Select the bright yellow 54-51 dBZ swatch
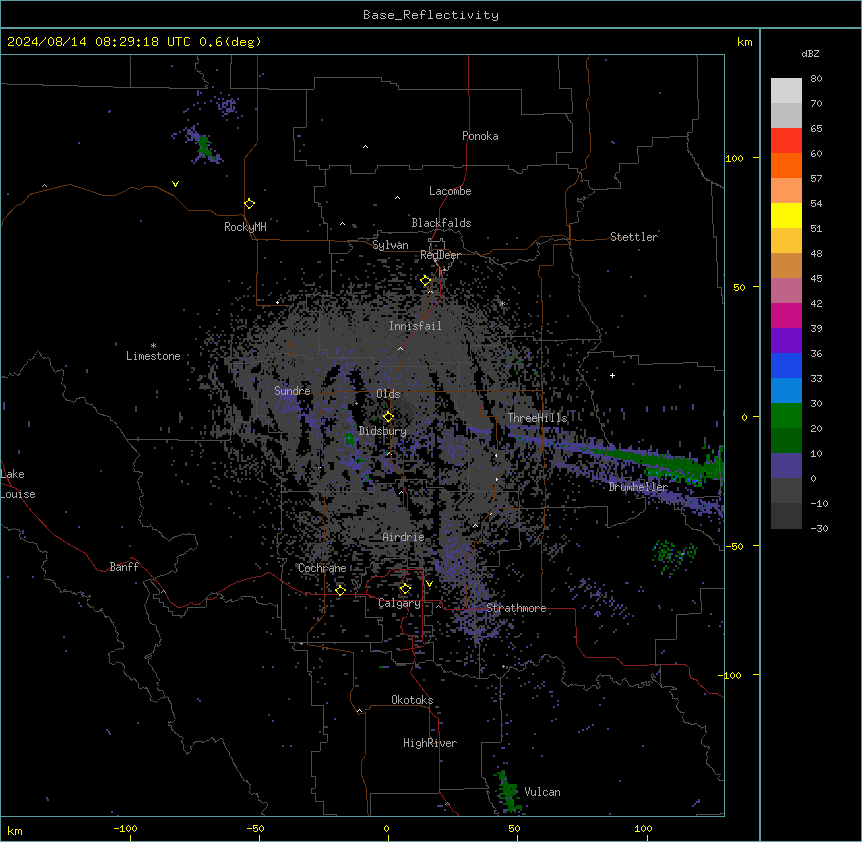 point(786,215)
